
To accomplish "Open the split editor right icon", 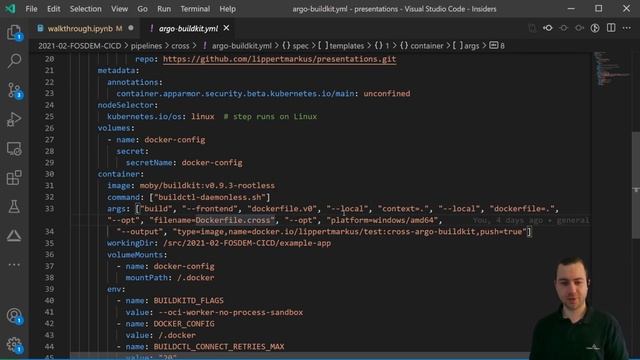I will (x=611, y=28).
